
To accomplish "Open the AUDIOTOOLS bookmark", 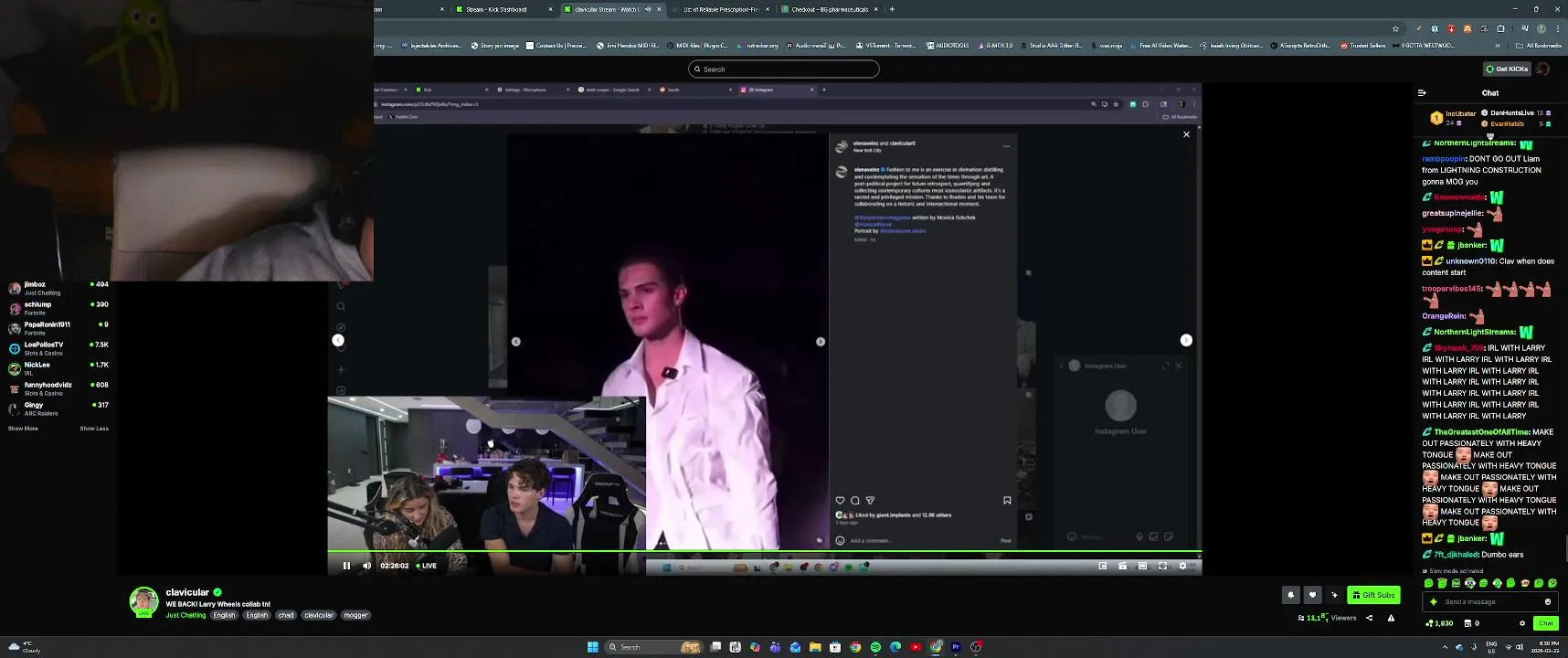I will tap(948, 45).
